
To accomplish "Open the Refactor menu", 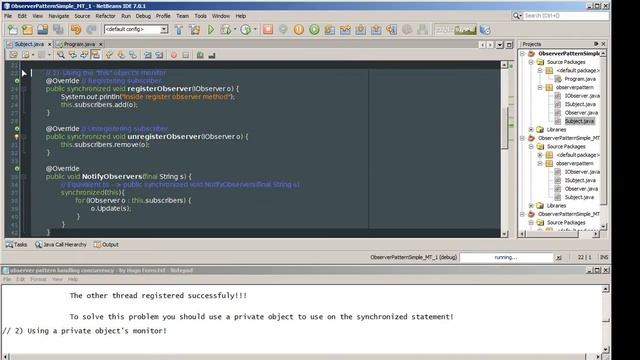I will pyautogui.click(x=105, y=16).
